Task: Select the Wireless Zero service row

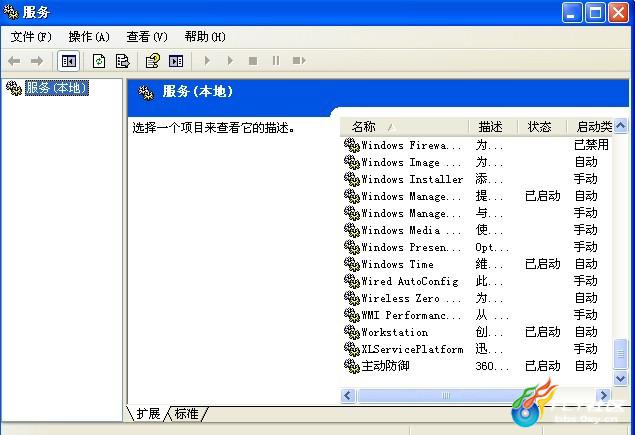Action: [477, 298]
